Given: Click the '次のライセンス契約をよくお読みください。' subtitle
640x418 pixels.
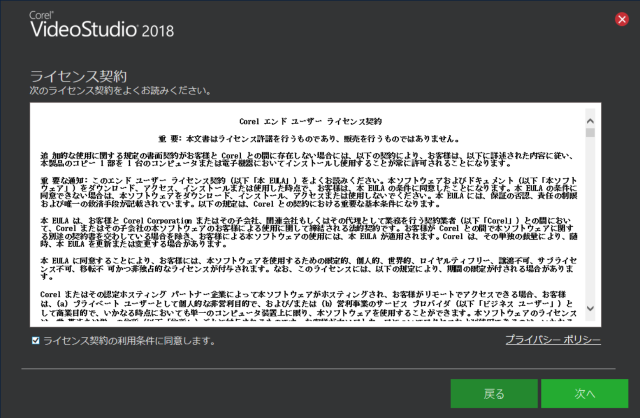Looking at the screenshot, I should click(120, 91).
